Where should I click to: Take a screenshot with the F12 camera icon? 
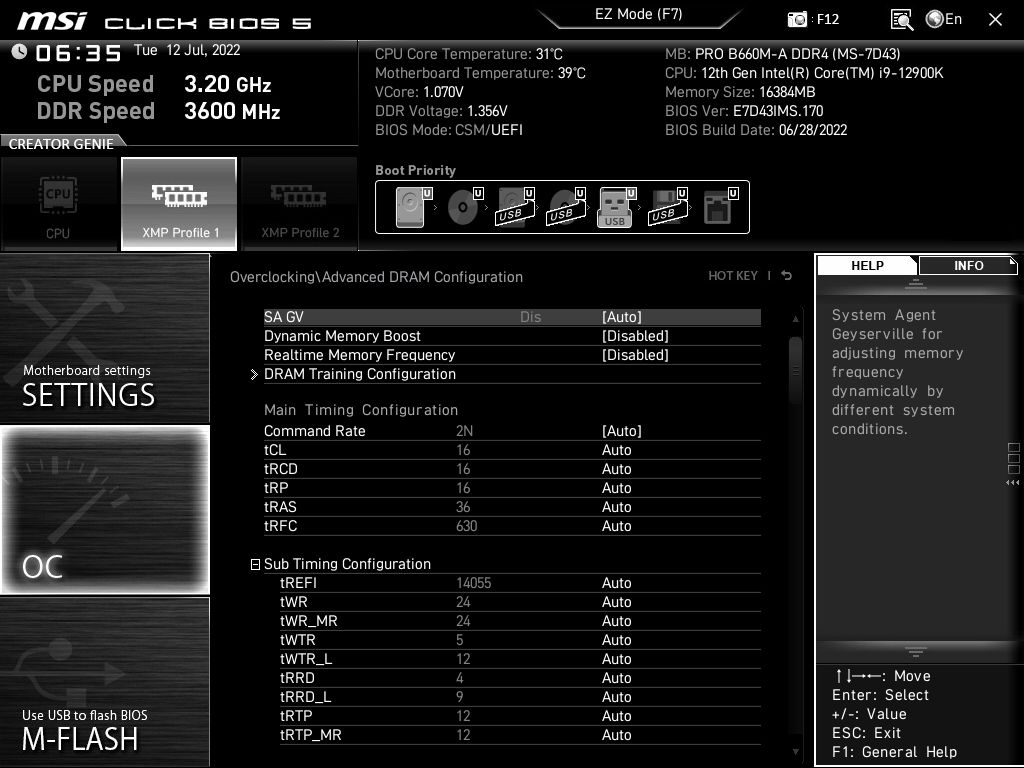(x=797, y=20)
